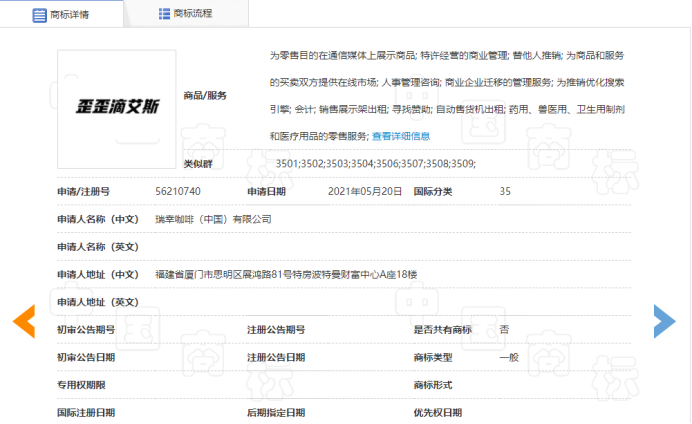Click the 注册公告日期 label
This screenshot has height=424, width=692.
276,357
